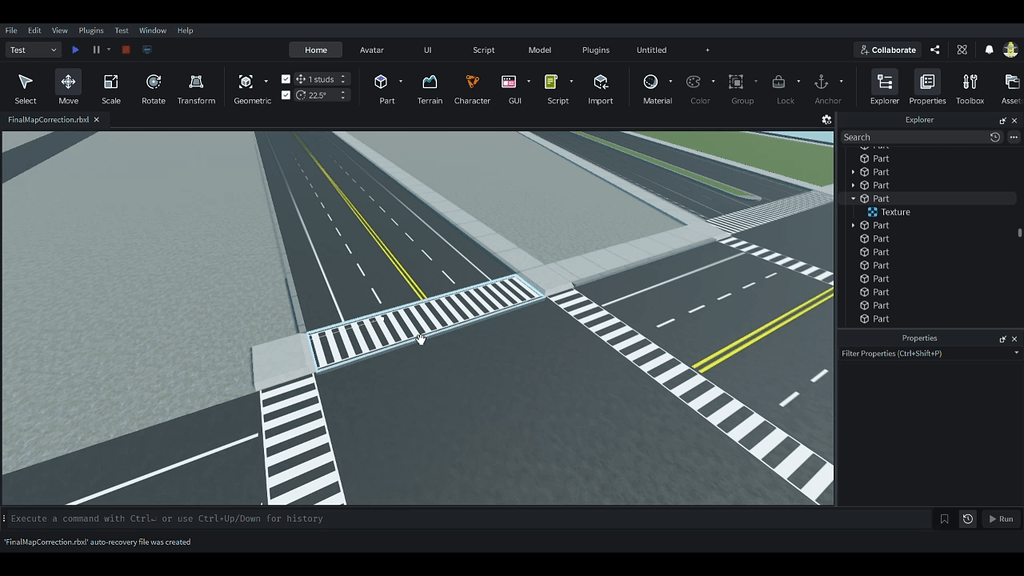Switch to the UI tab
Image resolution: width=1024 pixels, height=576 pixels.
point(428,50)
